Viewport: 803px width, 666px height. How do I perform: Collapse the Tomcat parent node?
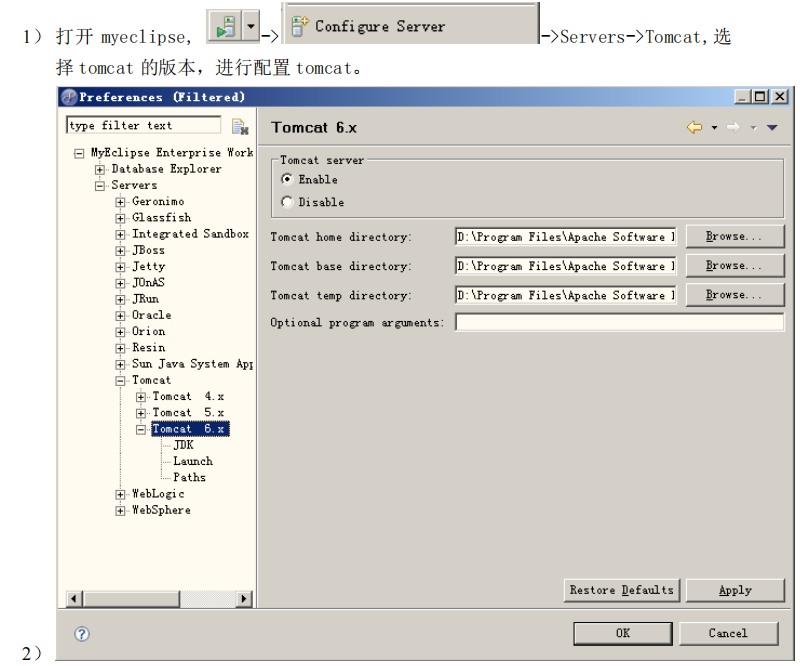[120, 381]
